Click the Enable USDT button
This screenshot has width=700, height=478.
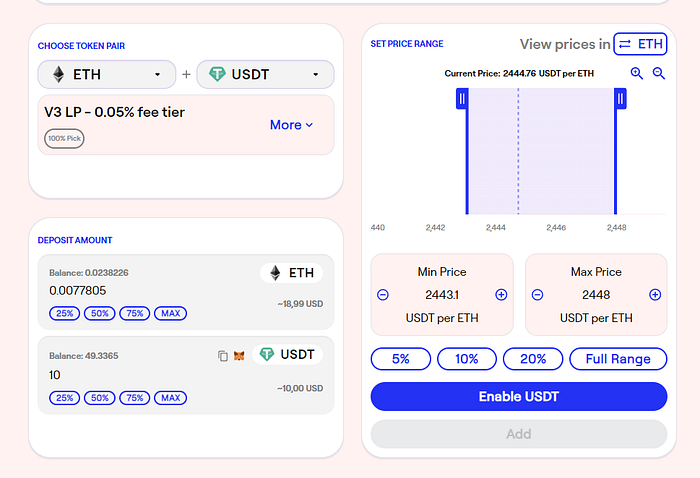coord(519,396)
